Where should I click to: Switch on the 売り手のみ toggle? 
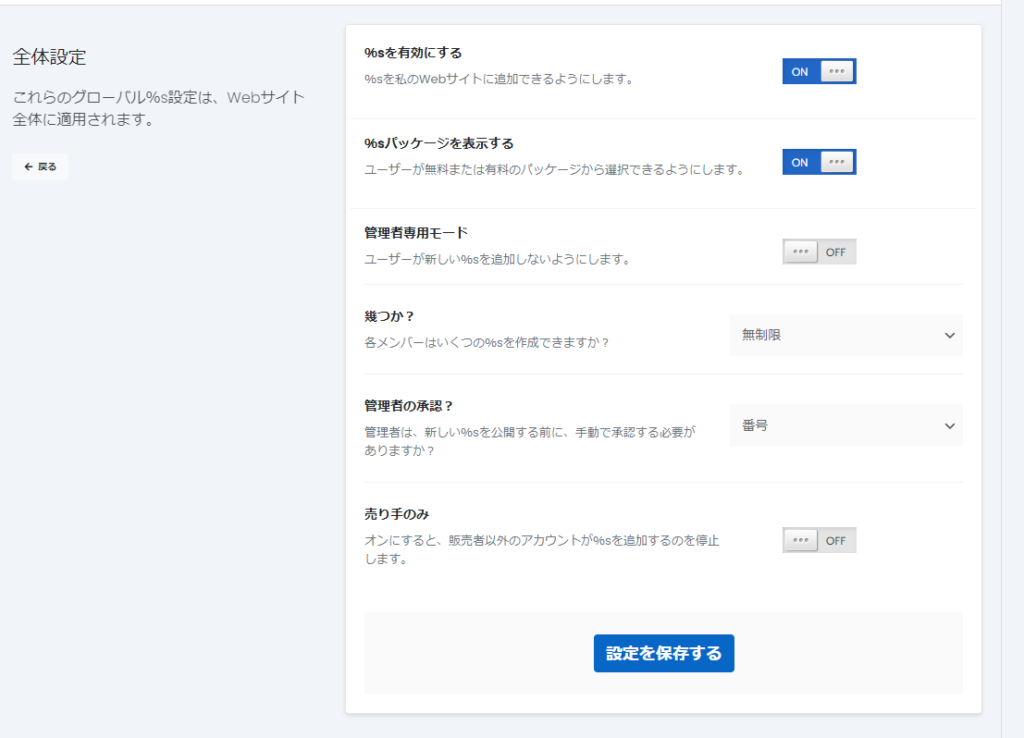tap(819, 541)
